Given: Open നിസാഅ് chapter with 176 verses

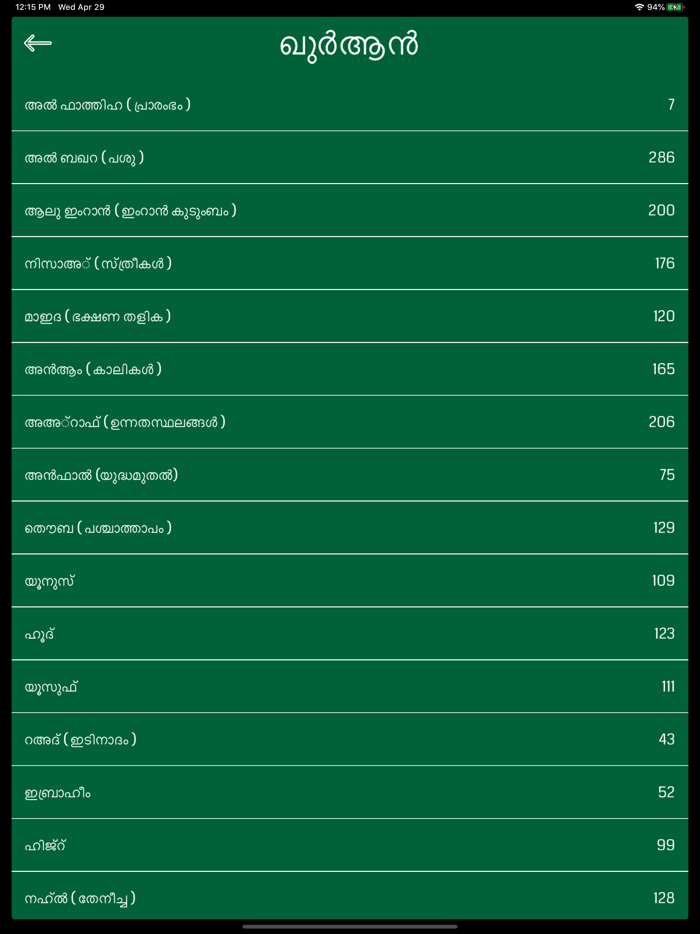Looking at the screenshot, I should tap(350, 264).
